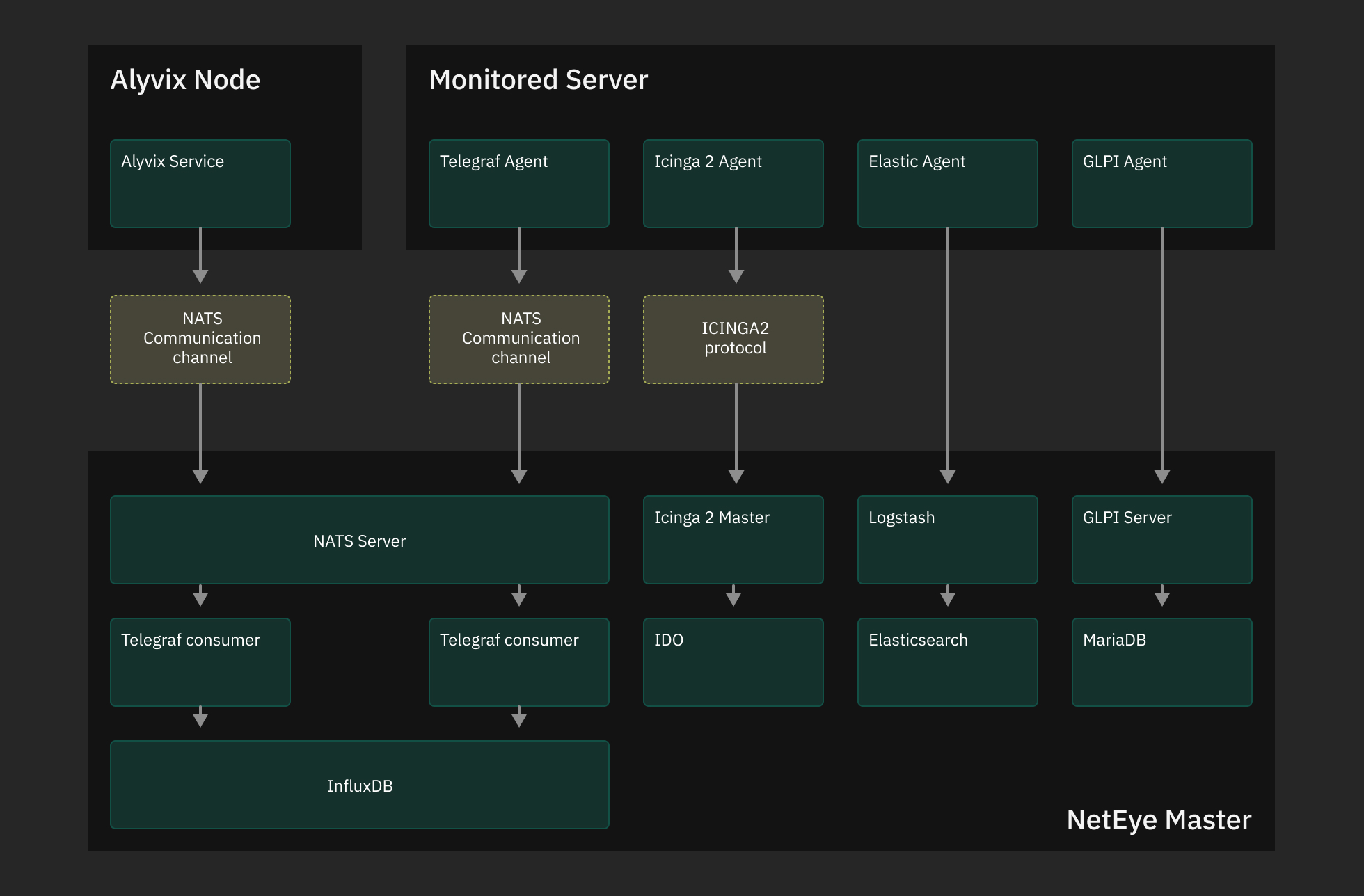Image resolution: width=1364 pixels, height=896 pixels.
Task: Select the Logstash component
Action: [x=947, y=539]
